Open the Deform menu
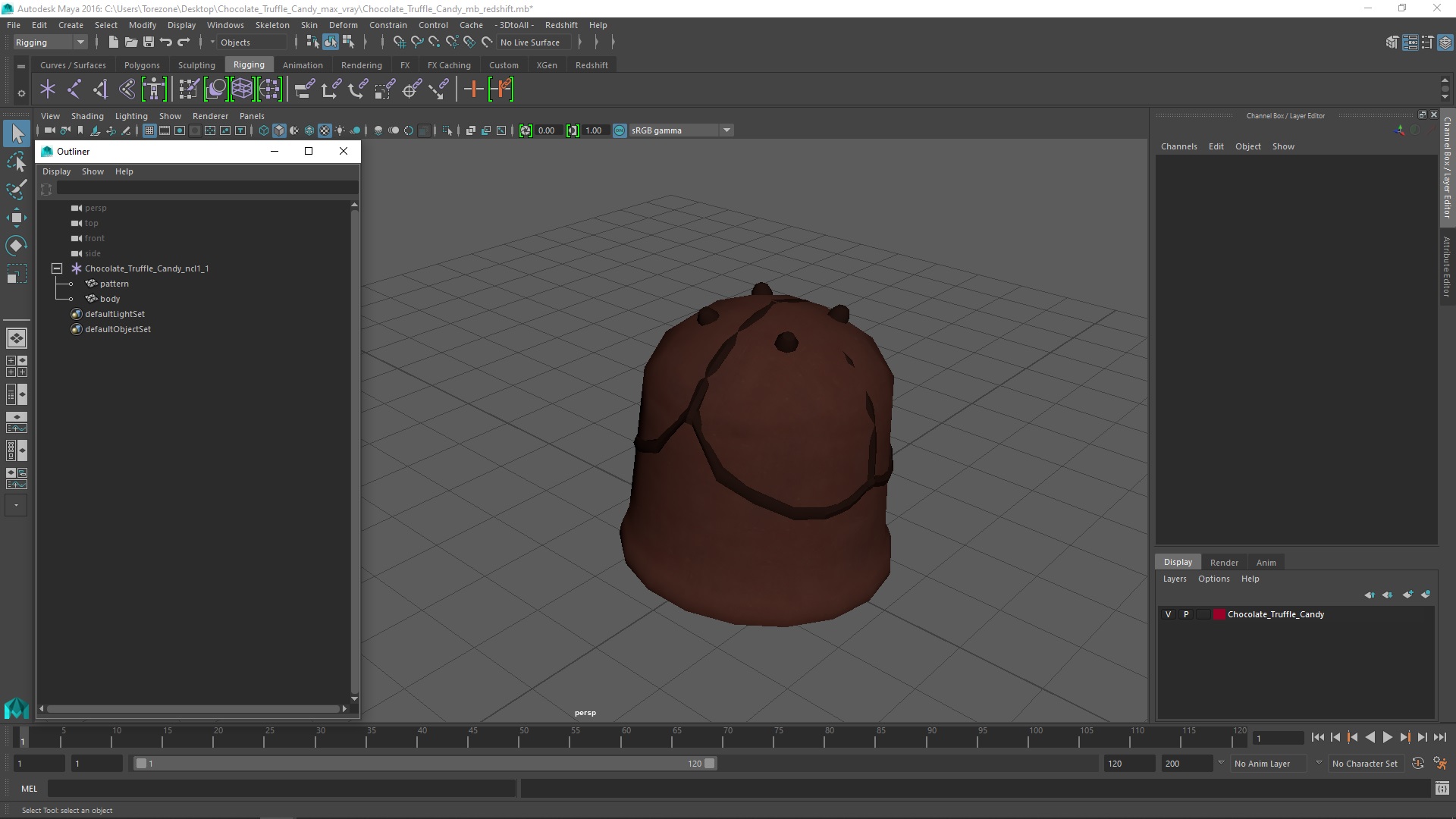The height and width of the screenshot is (819, 1456). click(x=343, y=25)
